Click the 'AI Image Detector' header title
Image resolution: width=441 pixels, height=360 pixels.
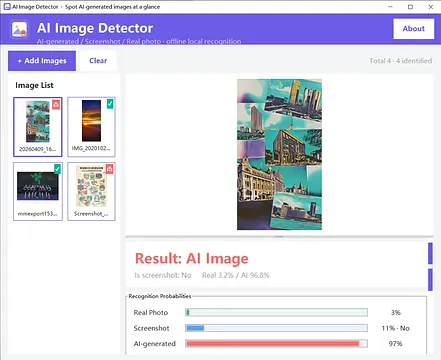coord(95,28)
